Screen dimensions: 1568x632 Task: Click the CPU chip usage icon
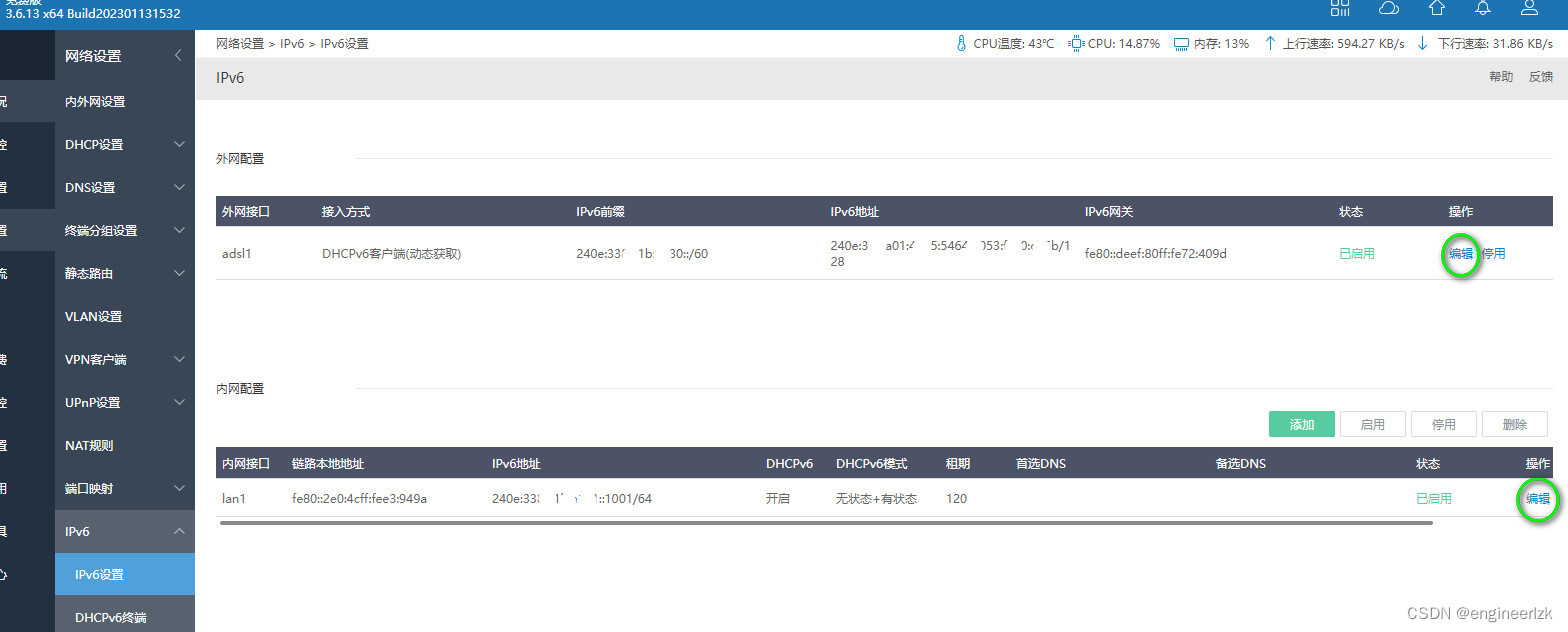[x=1076, y=44]
